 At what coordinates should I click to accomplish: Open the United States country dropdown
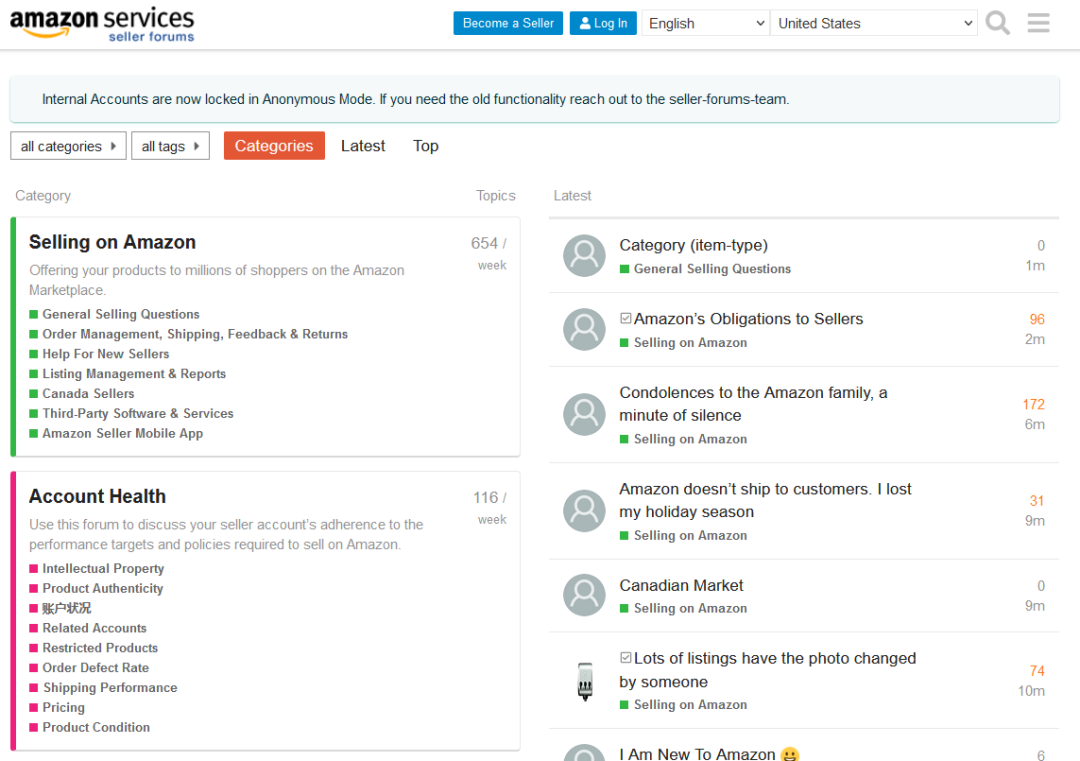(x=874, y=23)
